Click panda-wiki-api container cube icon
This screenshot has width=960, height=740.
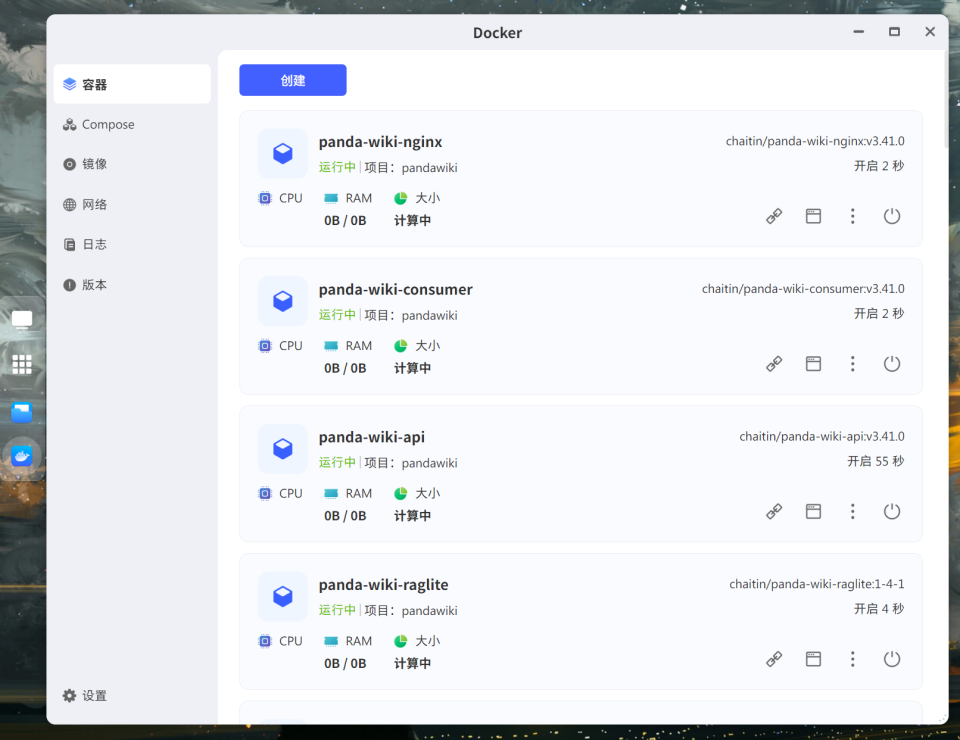tap(283, 448)
